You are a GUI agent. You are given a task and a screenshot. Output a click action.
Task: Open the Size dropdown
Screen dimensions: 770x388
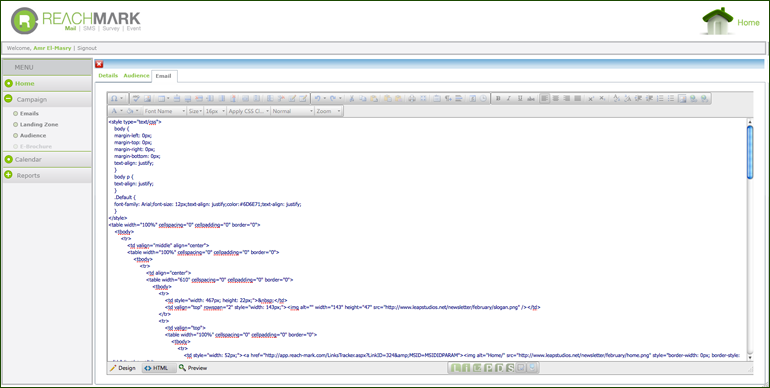point(195,111)
